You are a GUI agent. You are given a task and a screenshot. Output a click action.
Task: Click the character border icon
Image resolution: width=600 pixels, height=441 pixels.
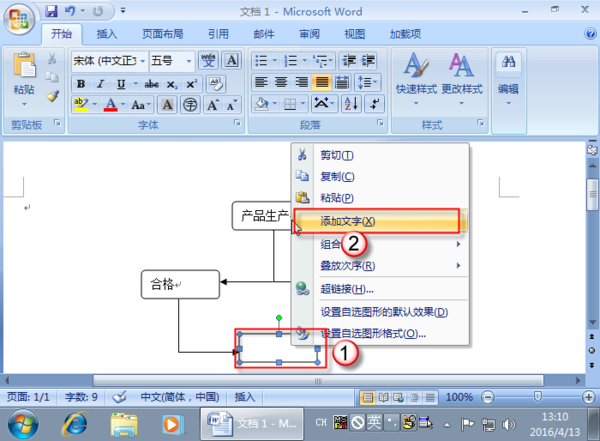(232, 60)
